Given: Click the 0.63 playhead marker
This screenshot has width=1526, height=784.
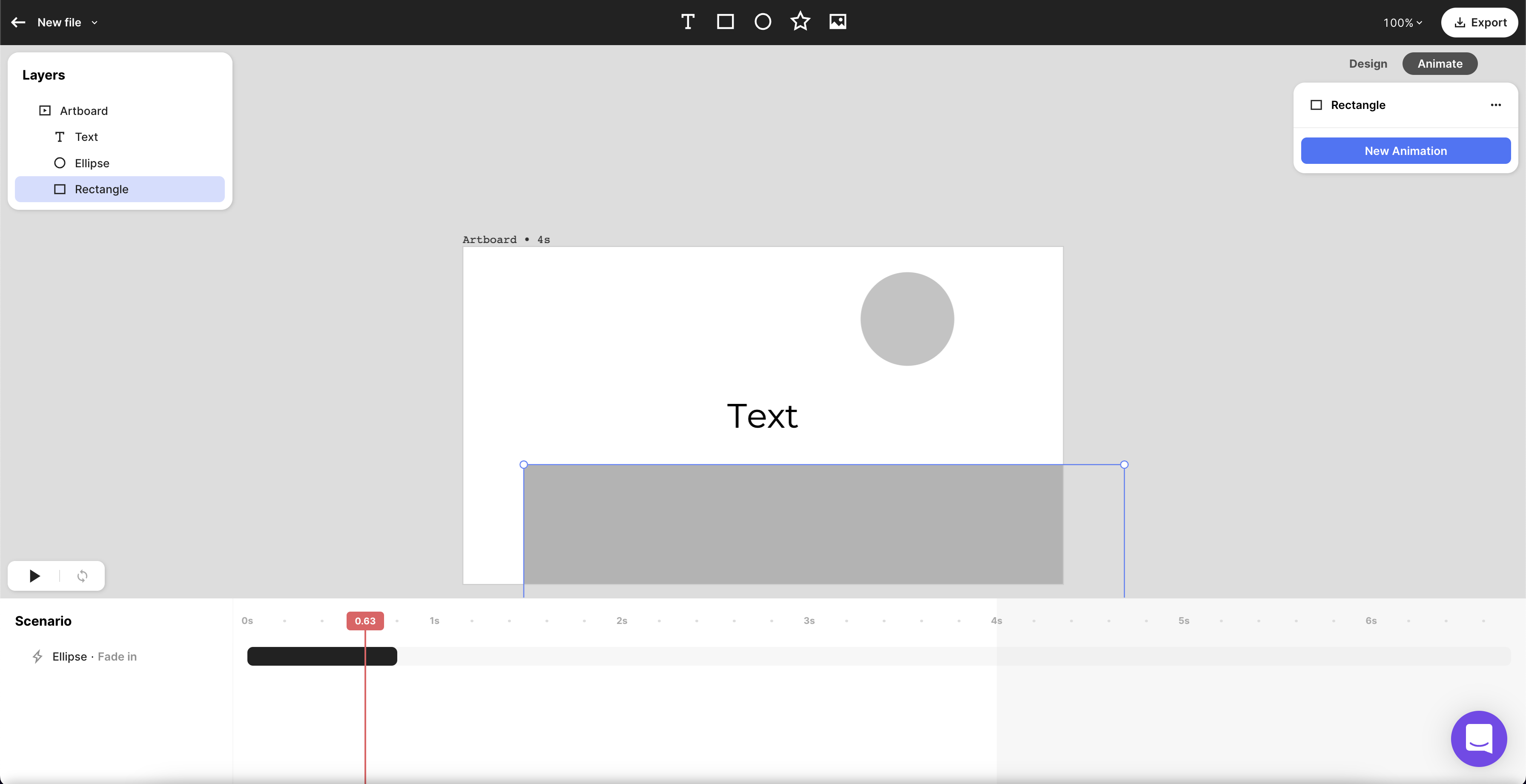Looking at the screenshot, I should pos(365,621).
